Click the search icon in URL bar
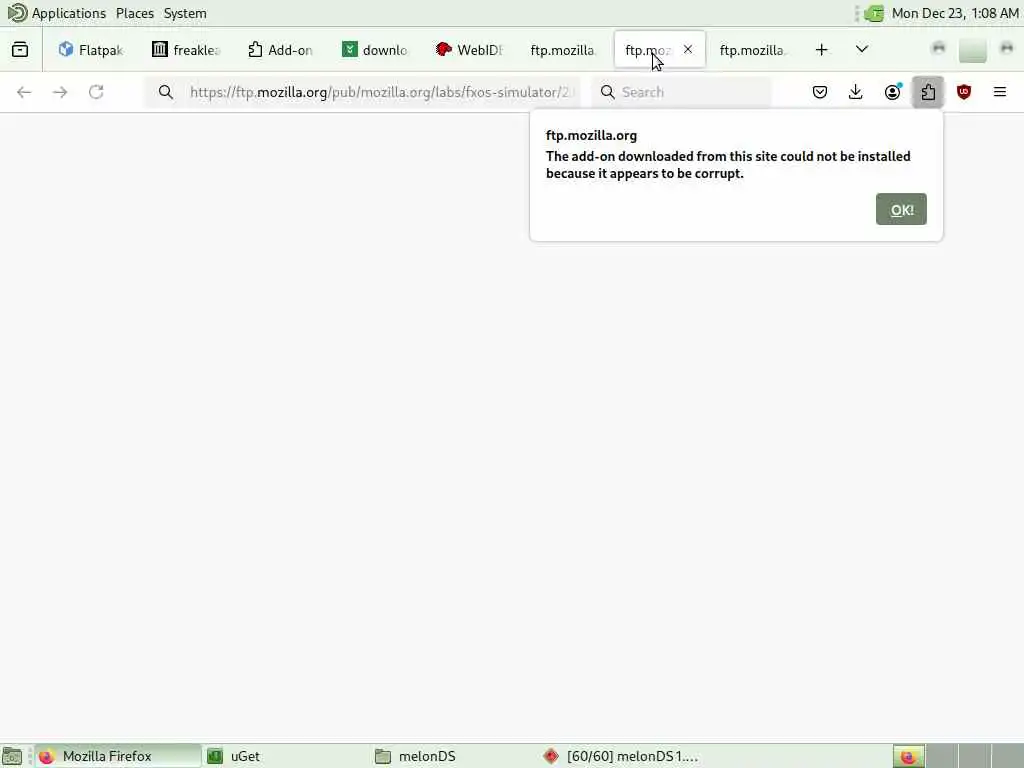Screen dimensions: 1024x768 tap(166, 92)
